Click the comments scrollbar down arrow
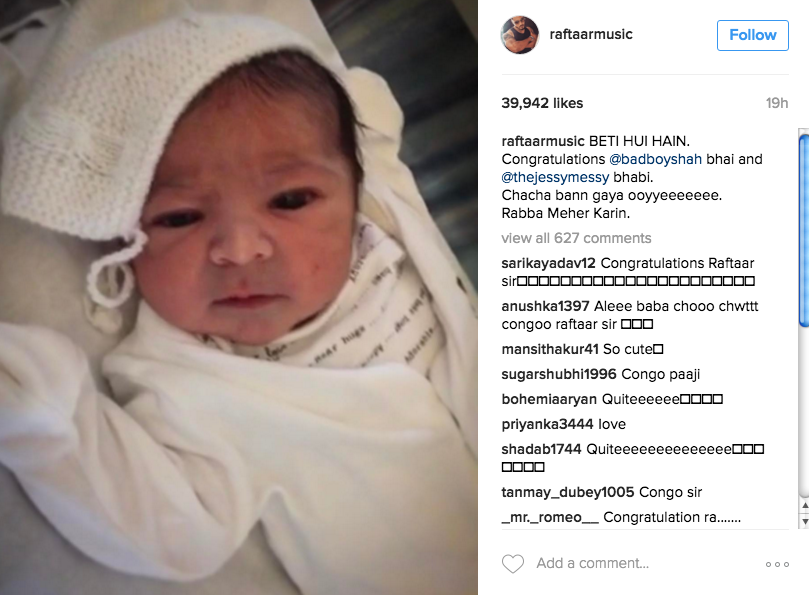Viewport: 809px width, 595px height. [x=805, y=521]
